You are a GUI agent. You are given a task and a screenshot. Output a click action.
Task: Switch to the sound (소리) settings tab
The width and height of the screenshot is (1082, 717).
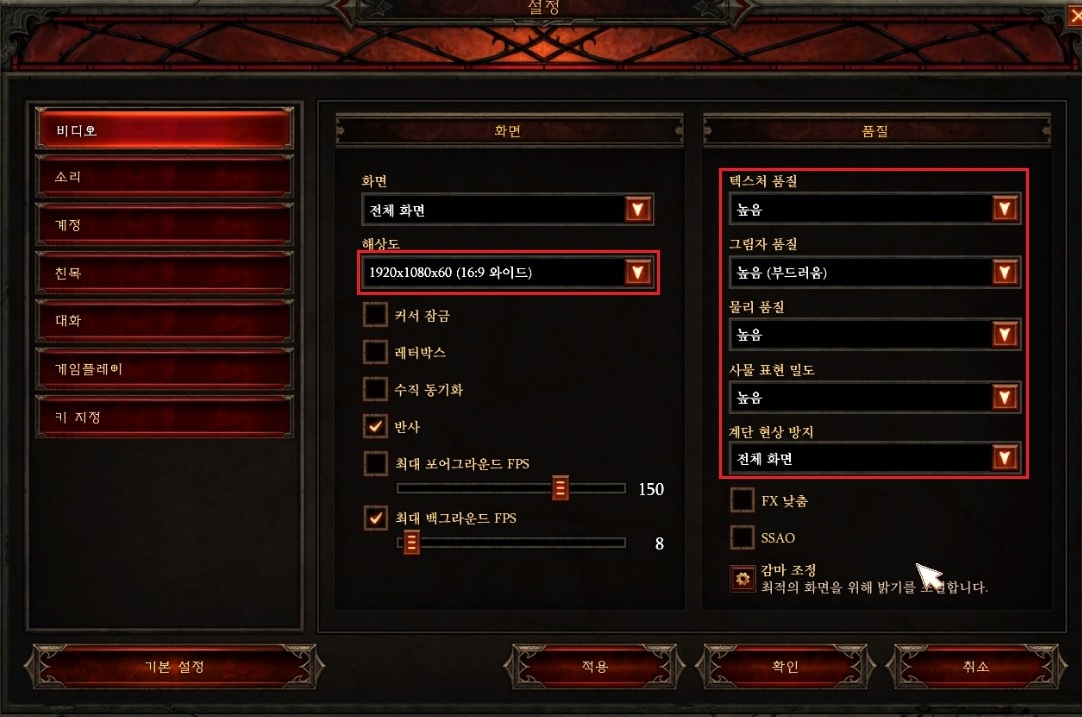(164, 177)
